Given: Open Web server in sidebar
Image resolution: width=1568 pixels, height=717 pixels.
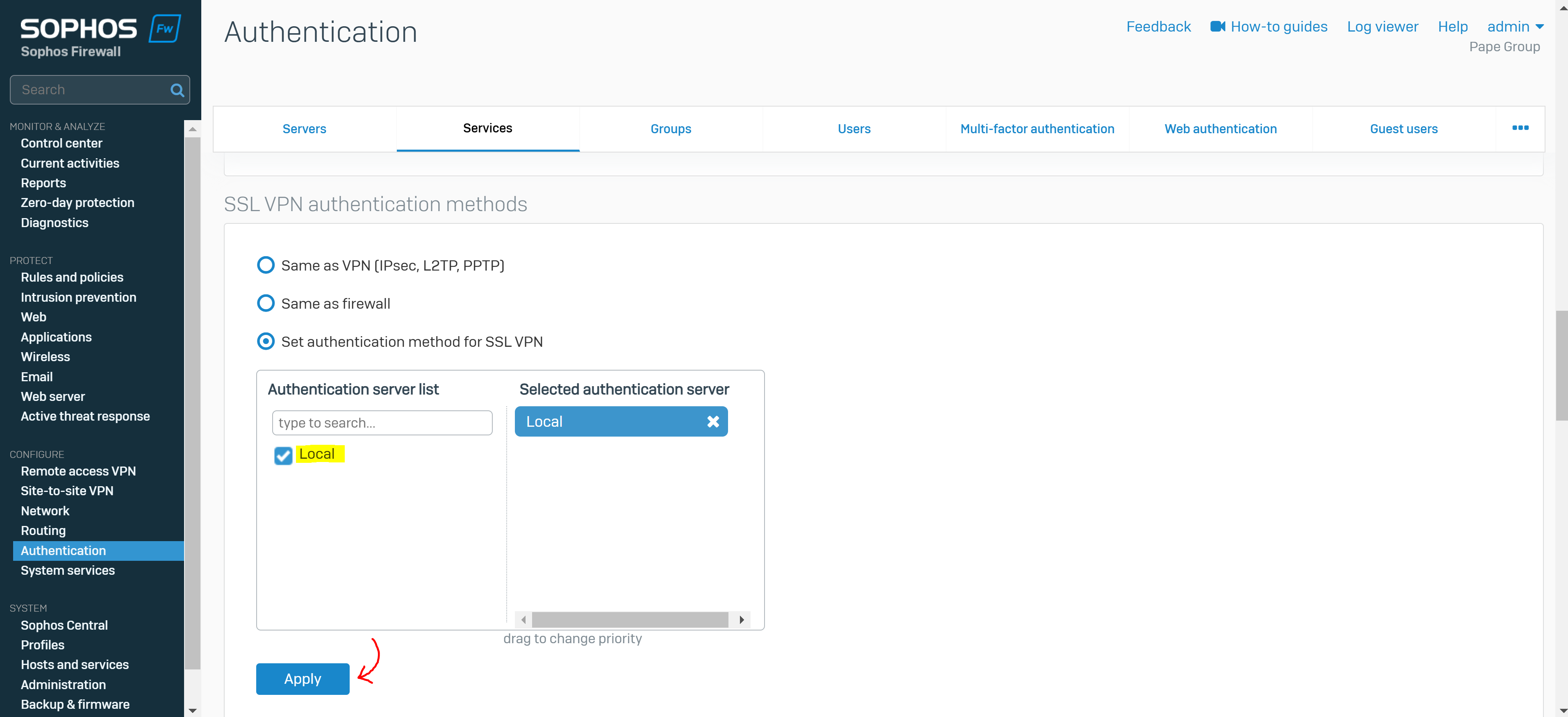Looking at the screenshot, I should click(x=53, y=396).
